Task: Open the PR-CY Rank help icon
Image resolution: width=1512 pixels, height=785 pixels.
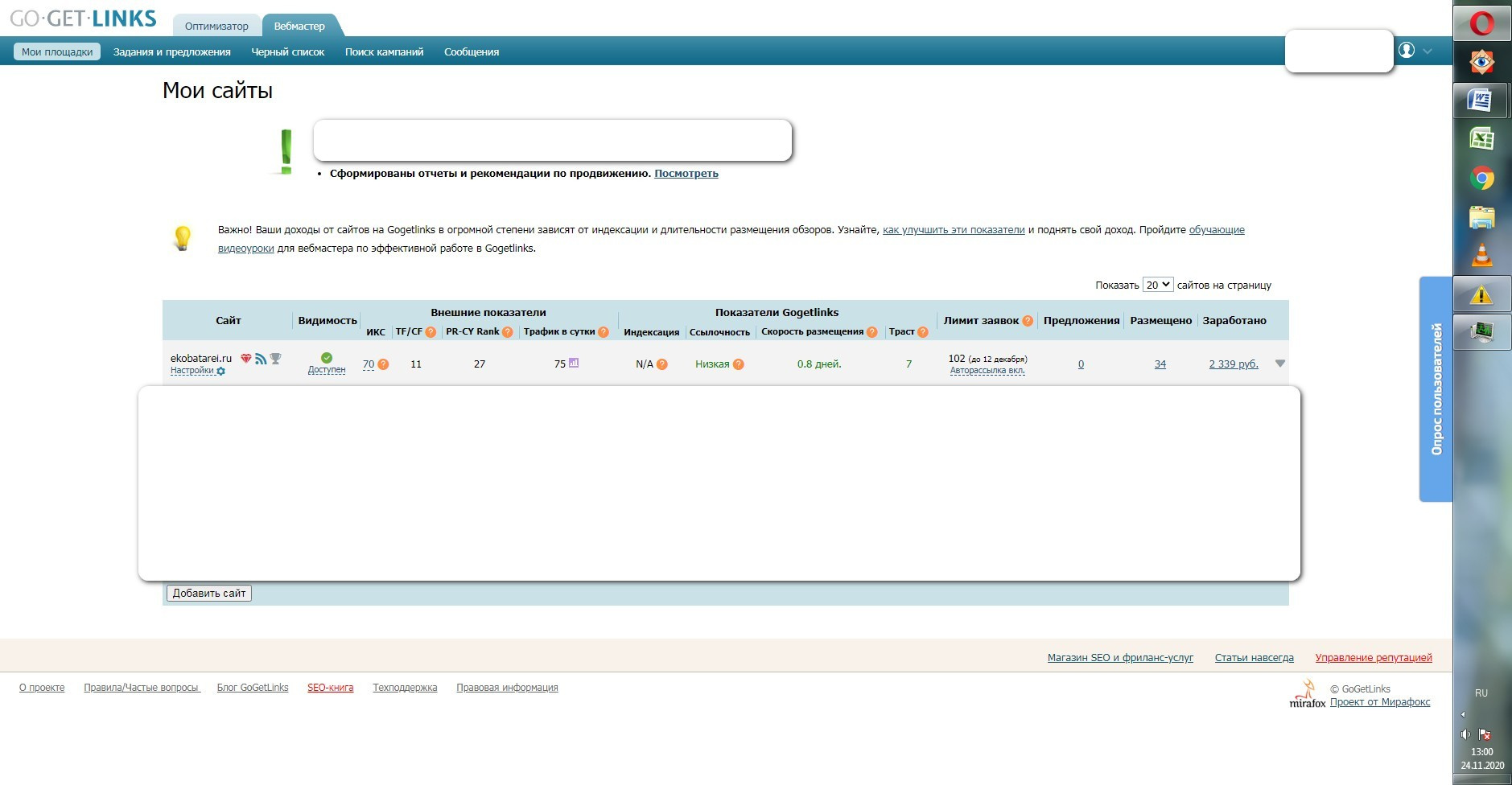Action: [x=508, y=332]
